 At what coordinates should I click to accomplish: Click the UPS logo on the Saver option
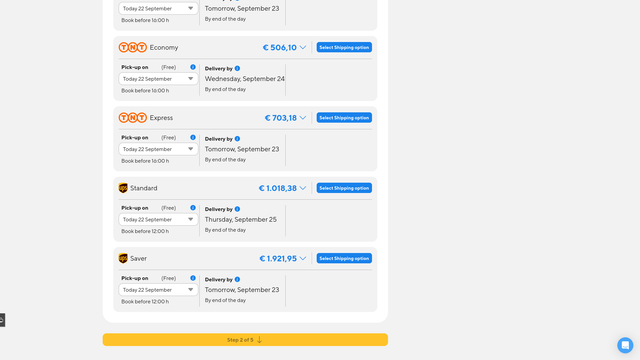(x=123, y=258)
